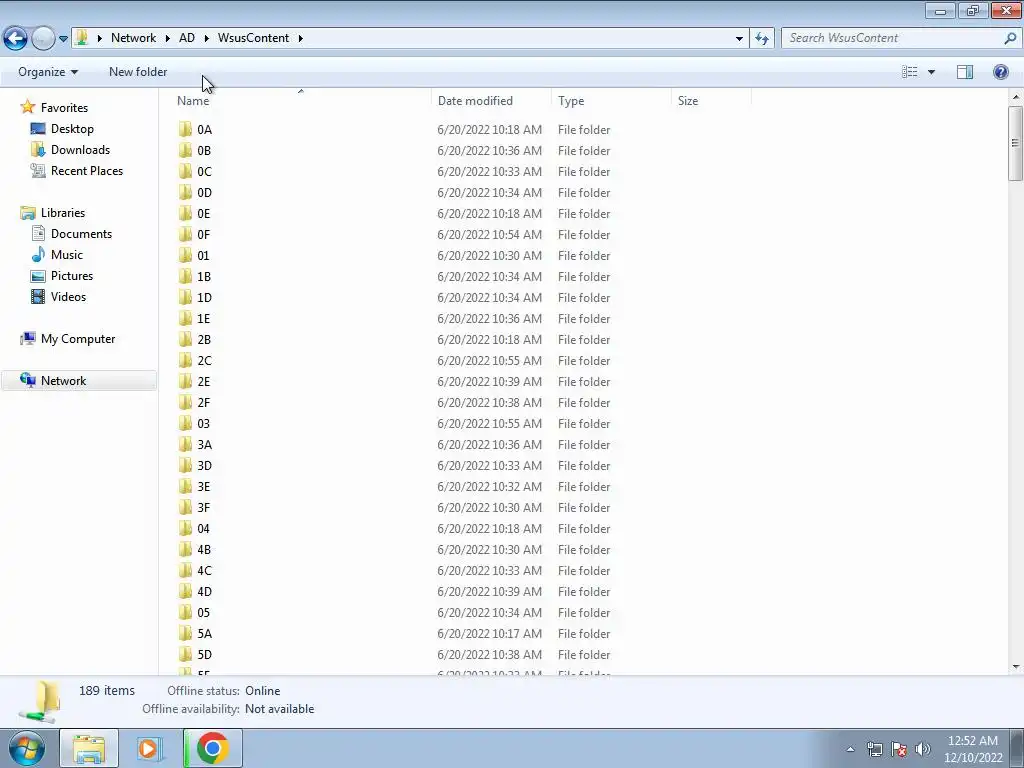Open Videos library

tap(68, 296)
